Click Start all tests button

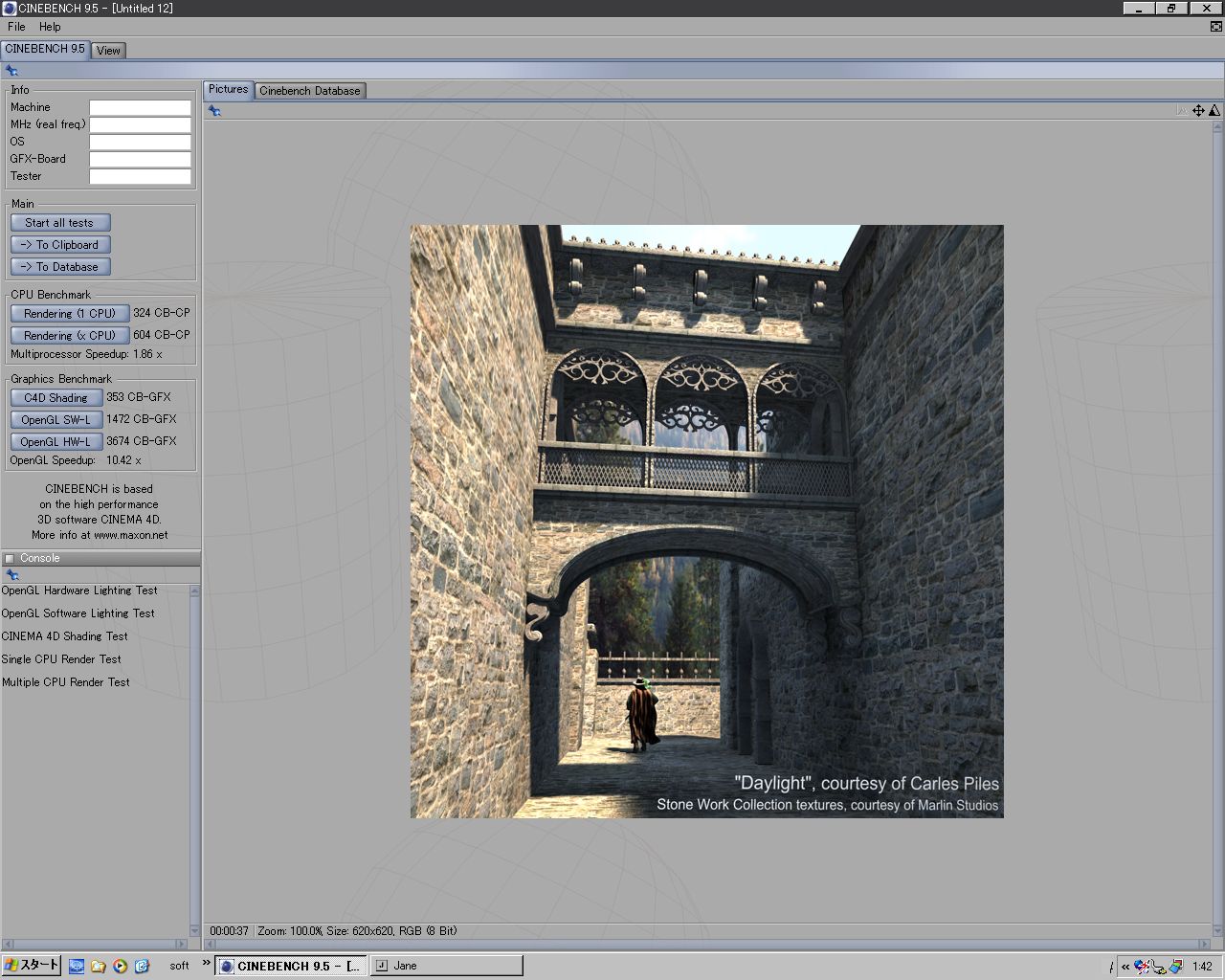pyautogui.click(x=60, y=223)
